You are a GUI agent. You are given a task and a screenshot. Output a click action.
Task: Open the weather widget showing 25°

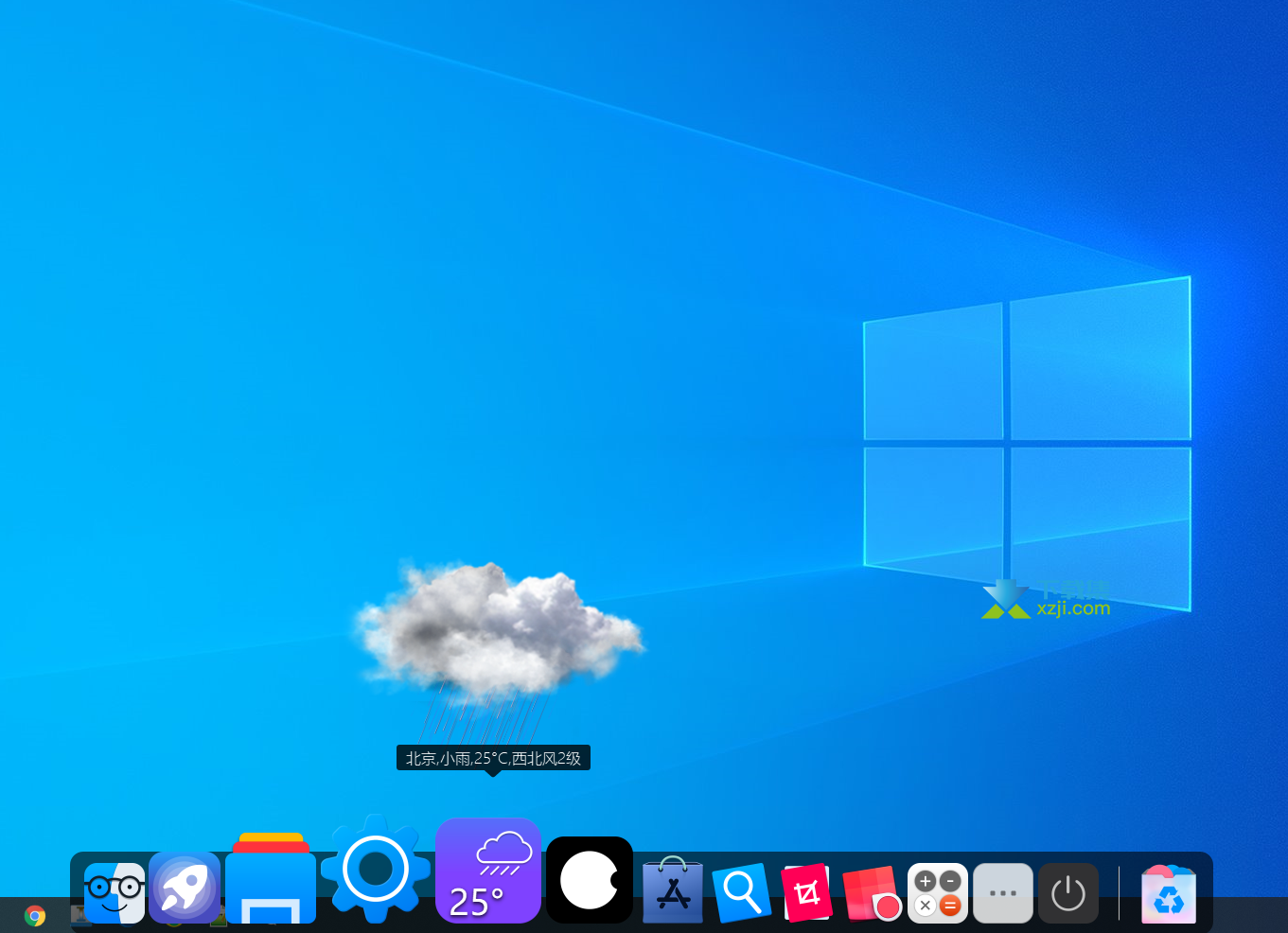488,871
